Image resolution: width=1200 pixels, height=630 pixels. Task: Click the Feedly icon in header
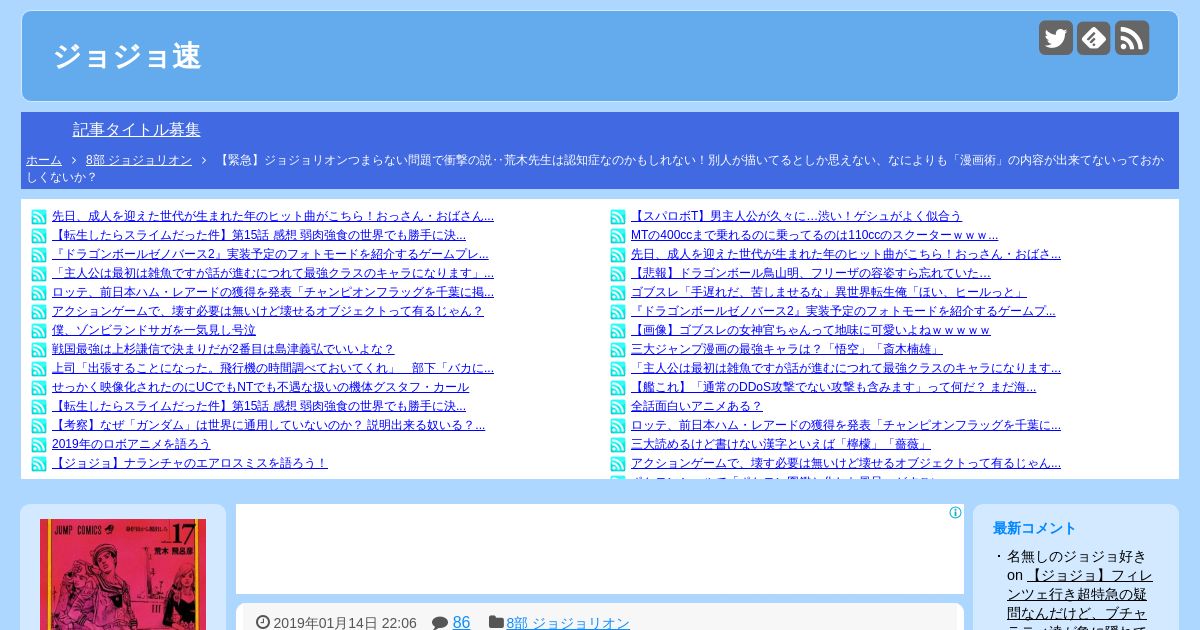tap(1094, 38)
